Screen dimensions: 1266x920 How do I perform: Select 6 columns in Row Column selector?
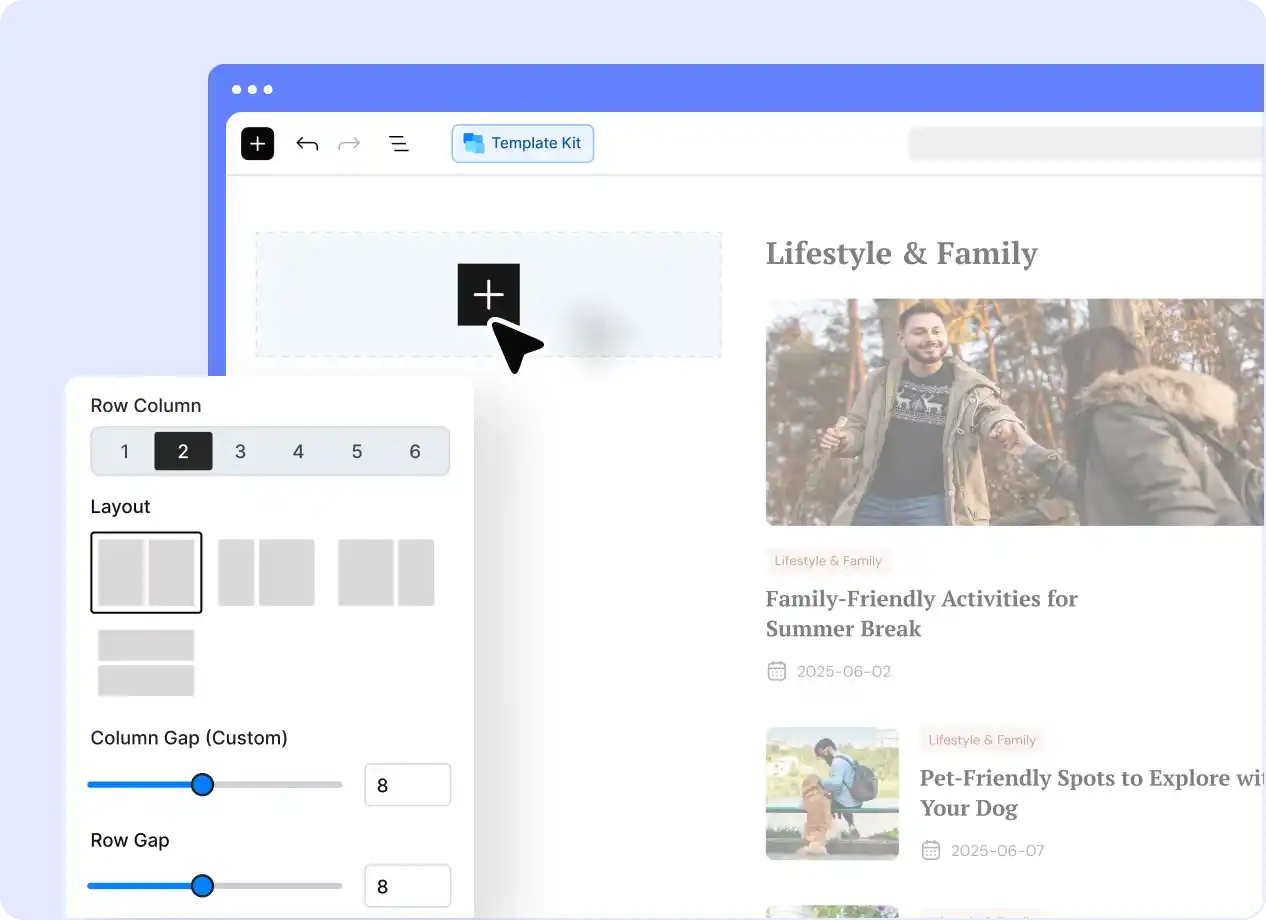[x=414, y=451]
